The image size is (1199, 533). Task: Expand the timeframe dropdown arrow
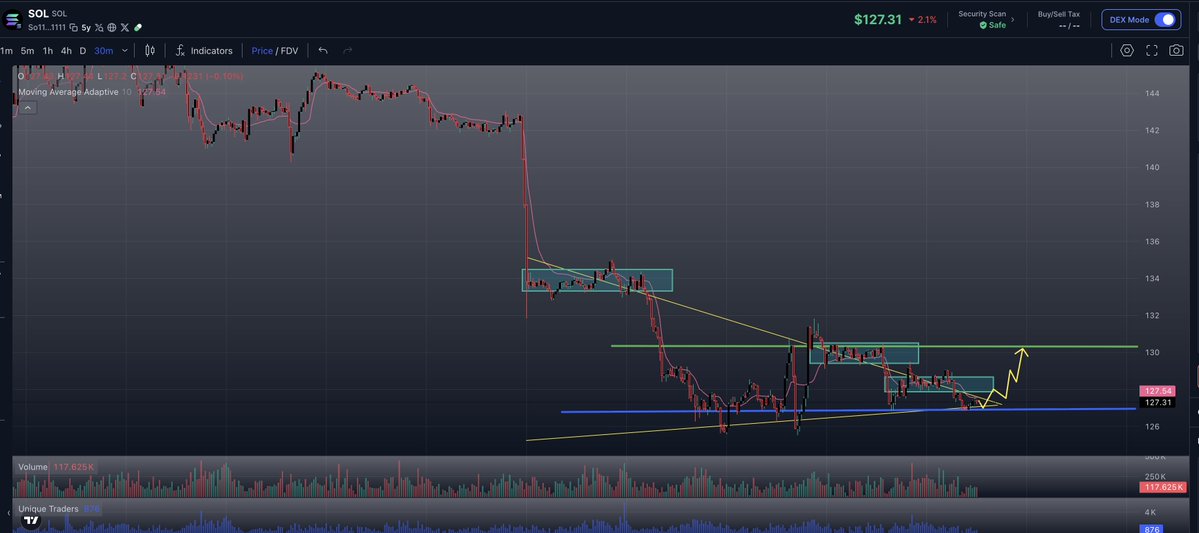[x=125, y=50]
